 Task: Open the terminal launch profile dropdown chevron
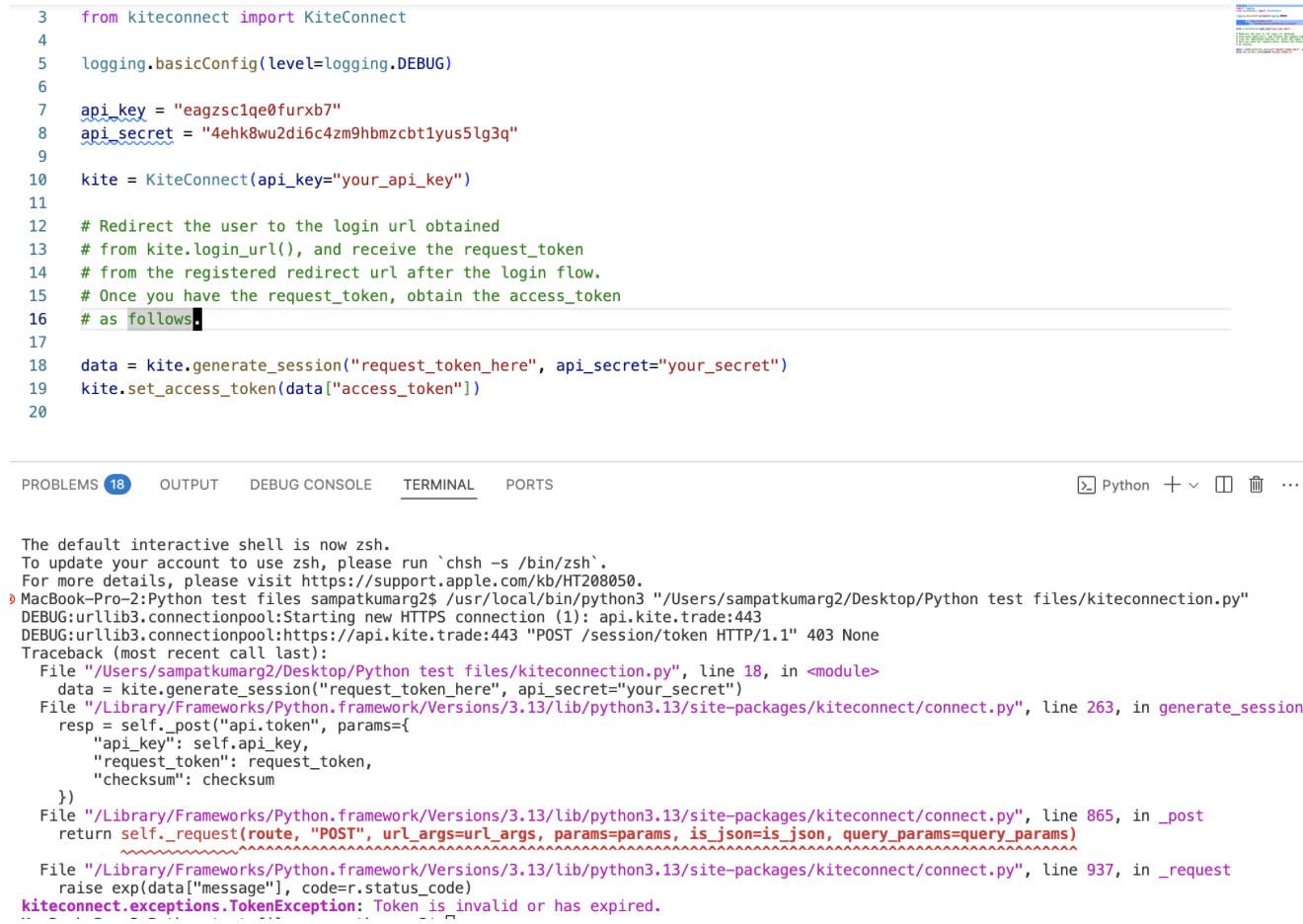click(1193, 485)
